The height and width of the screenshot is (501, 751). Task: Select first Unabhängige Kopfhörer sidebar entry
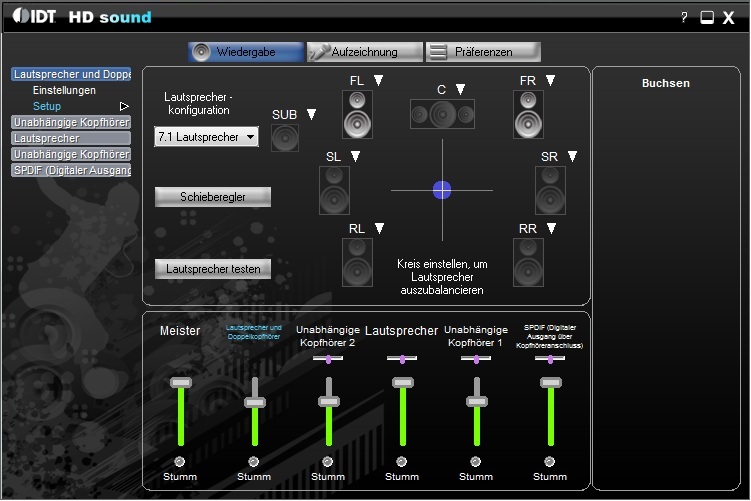click(71, 122)
